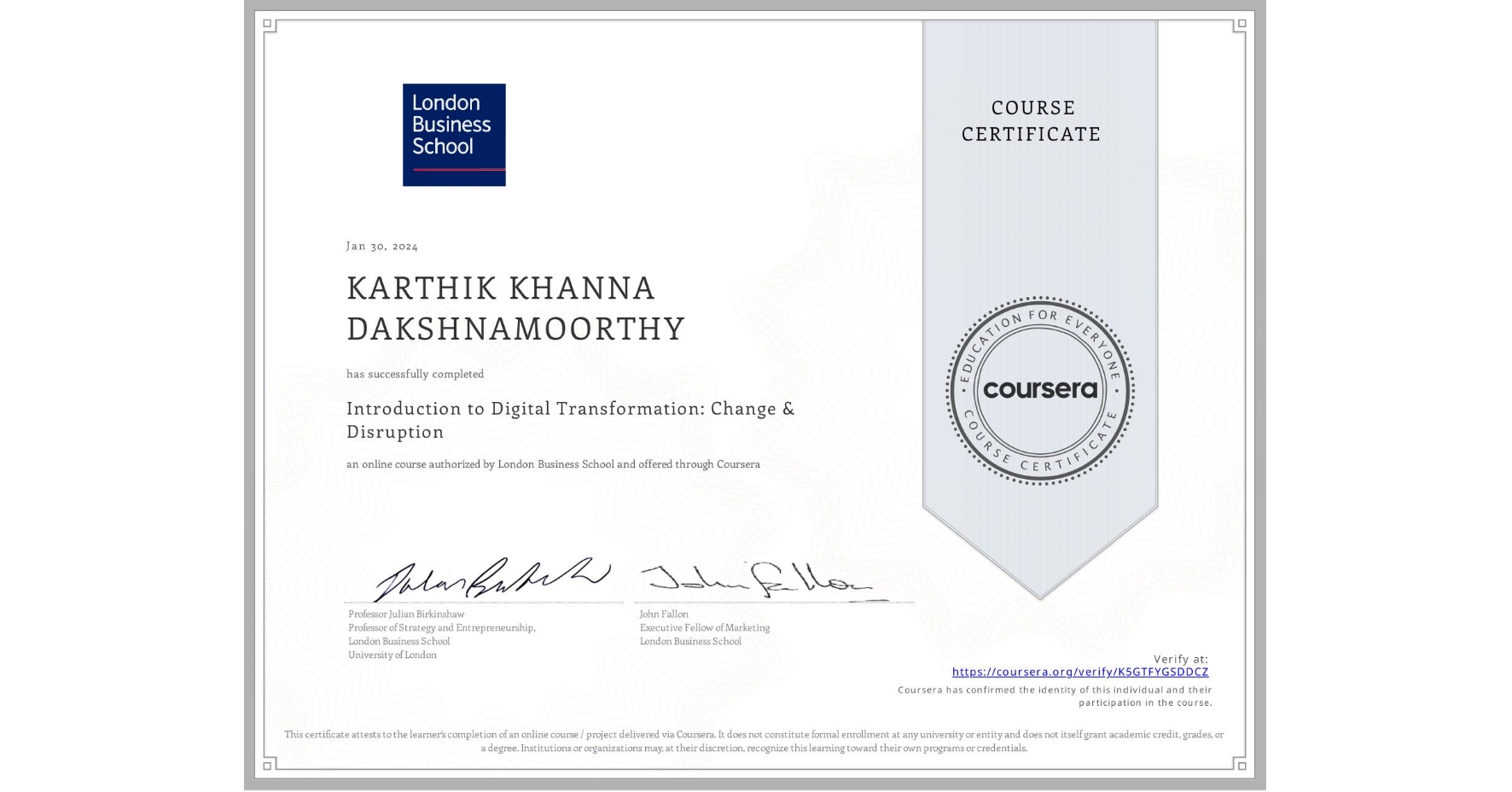Click the word 'Disruption' in title

(x=395, y=432)
